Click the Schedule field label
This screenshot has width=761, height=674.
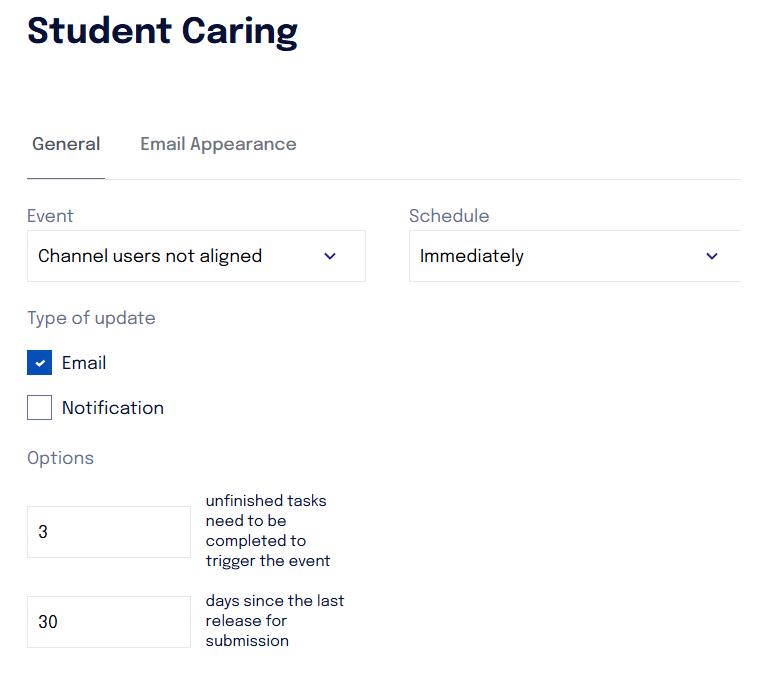pyautogui.click(x=449, y=216)
